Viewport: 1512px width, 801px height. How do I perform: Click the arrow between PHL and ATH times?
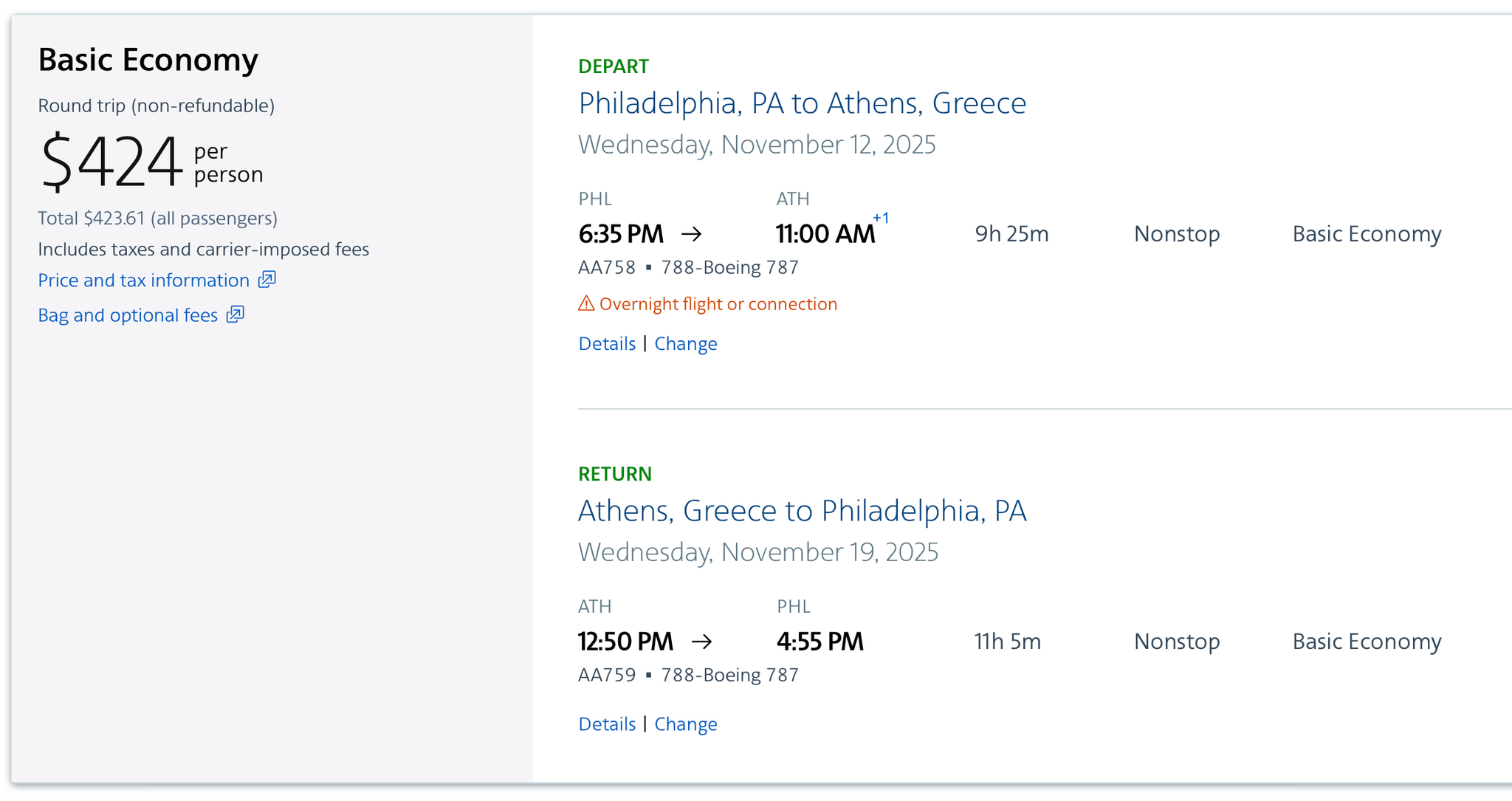[693, 233]
